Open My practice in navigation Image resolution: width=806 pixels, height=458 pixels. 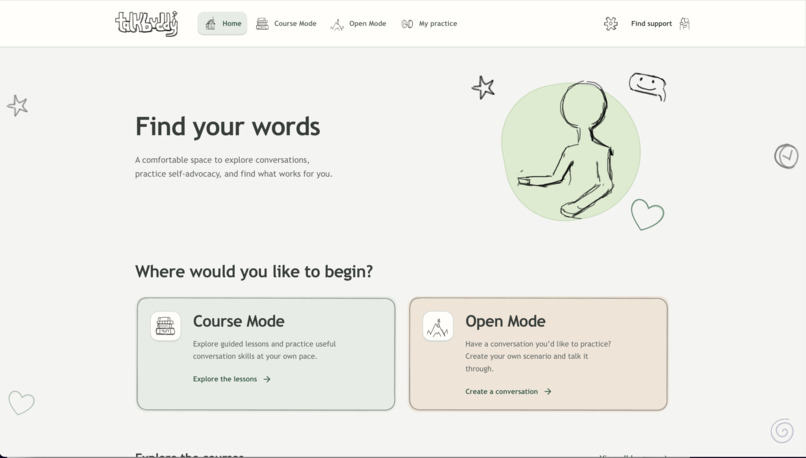click(x=429, y=24)
